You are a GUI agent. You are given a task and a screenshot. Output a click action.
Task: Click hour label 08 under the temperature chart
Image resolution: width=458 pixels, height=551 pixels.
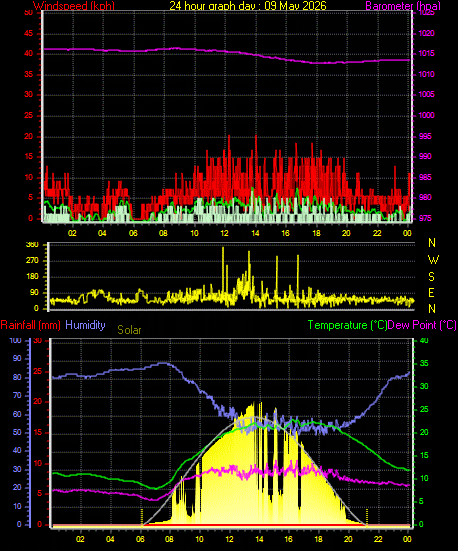(x=170, y=539)
